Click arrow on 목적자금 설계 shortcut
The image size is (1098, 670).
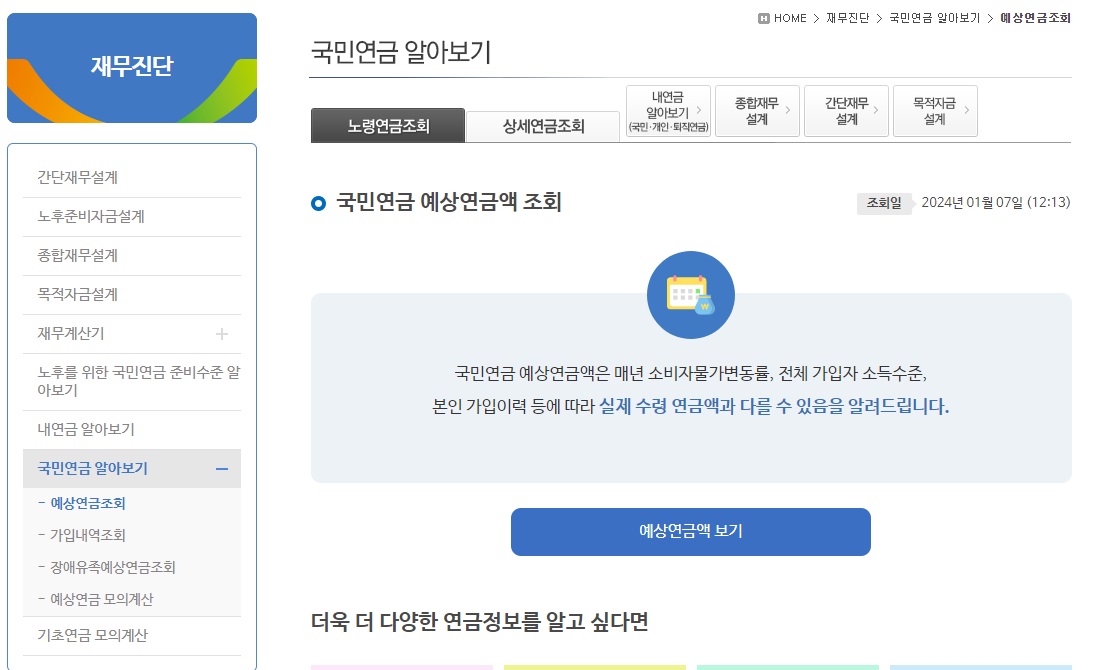point(966,110)
